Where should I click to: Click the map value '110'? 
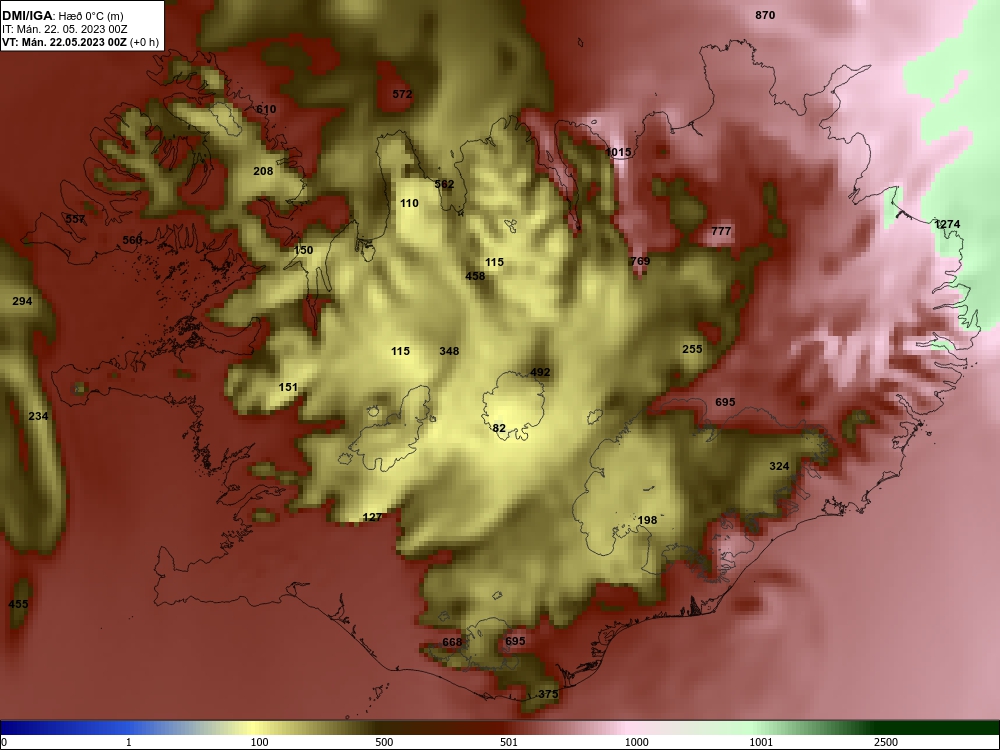coord(409,203)
